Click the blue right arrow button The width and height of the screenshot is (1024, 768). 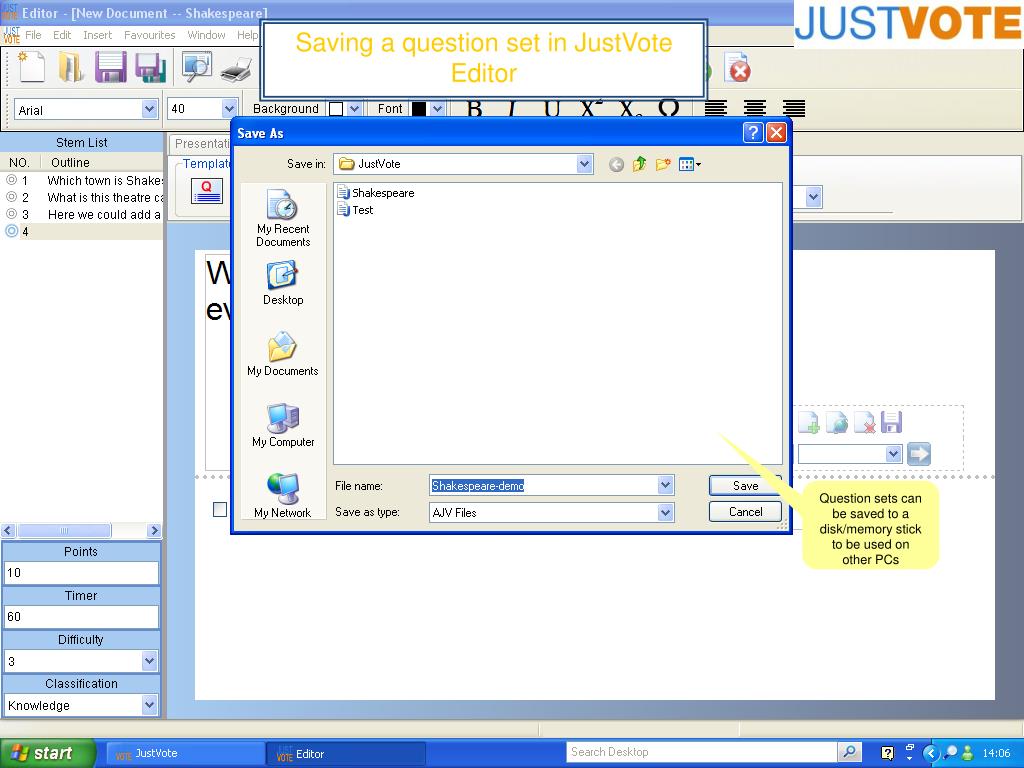[918, 454]
